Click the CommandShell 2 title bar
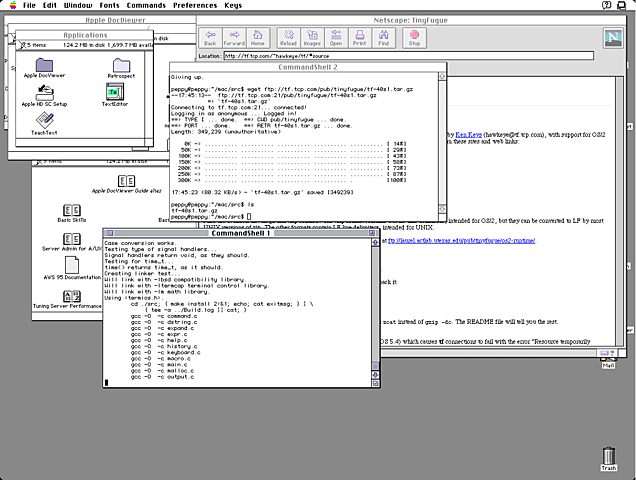Image resolution: width=636 pixels, height=480 pixels. coord(308,67)
